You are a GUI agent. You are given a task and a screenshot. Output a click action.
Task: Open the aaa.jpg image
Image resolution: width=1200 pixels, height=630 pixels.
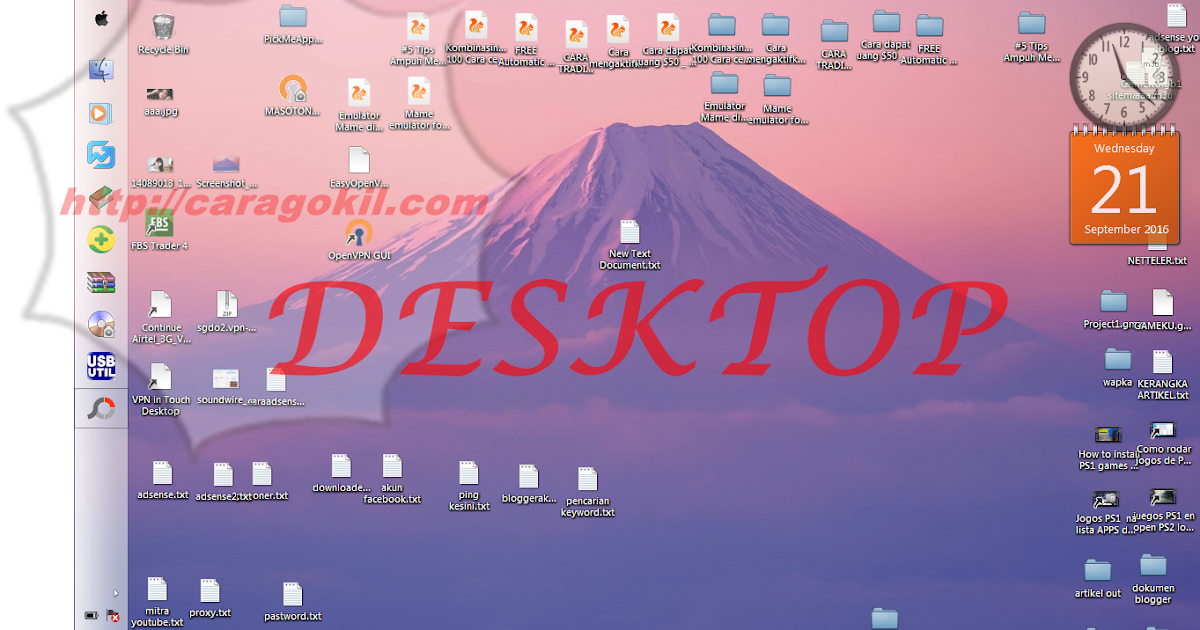pos(160,95)
